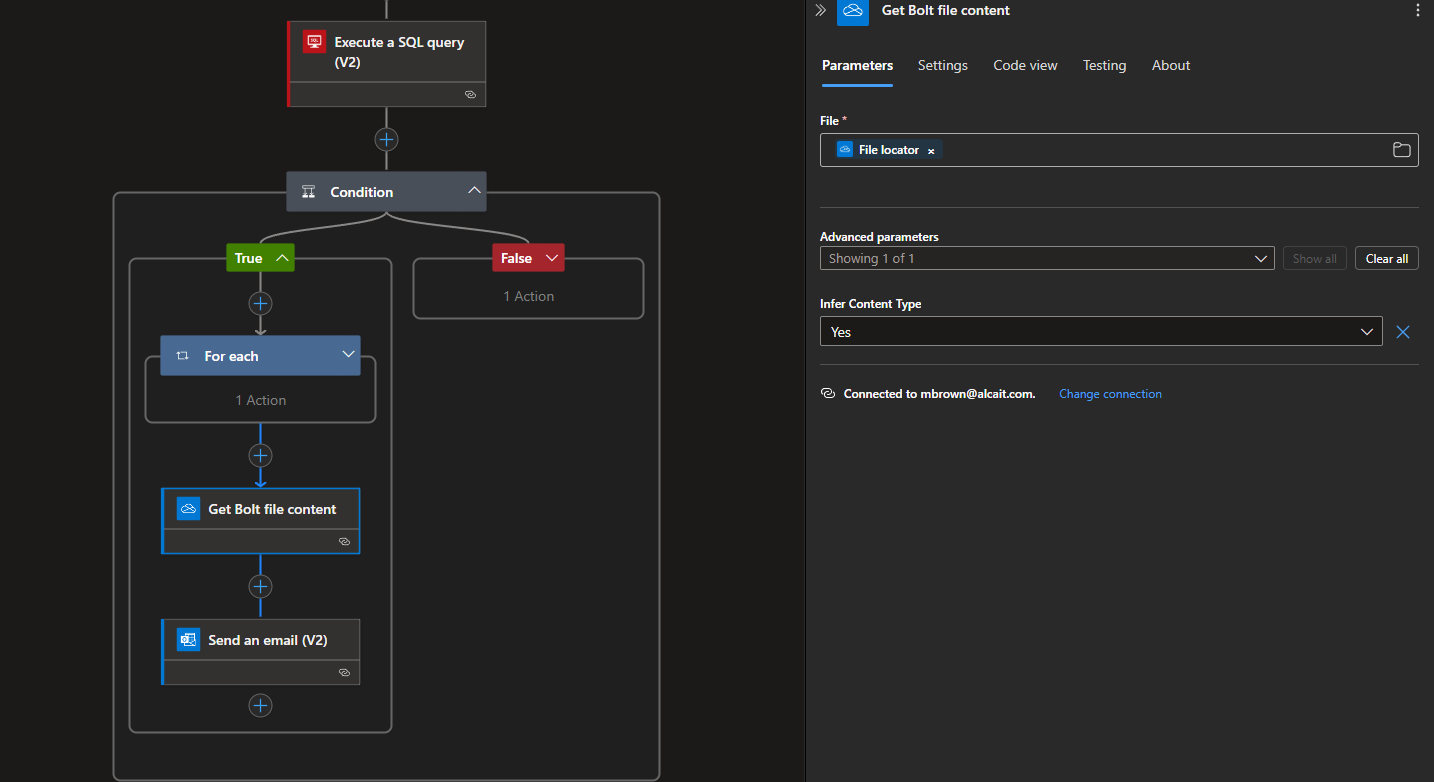Screen dimensions: 1434x782
Task: Select the Send an email (V2) action
Action: [x=261, y=652]
